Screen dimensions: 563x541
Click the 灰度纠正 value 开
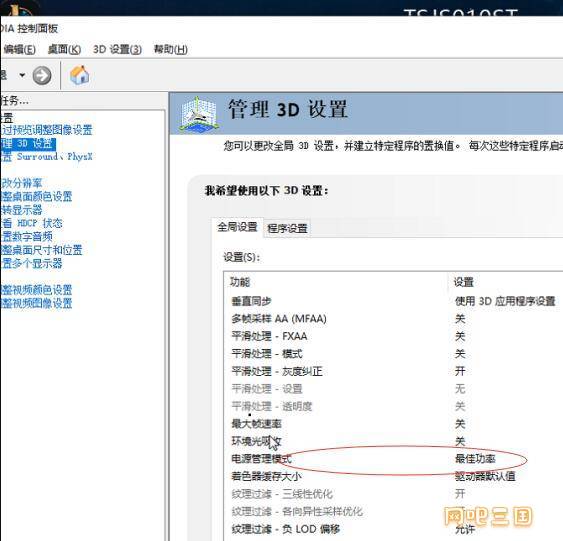coord(460,371)
